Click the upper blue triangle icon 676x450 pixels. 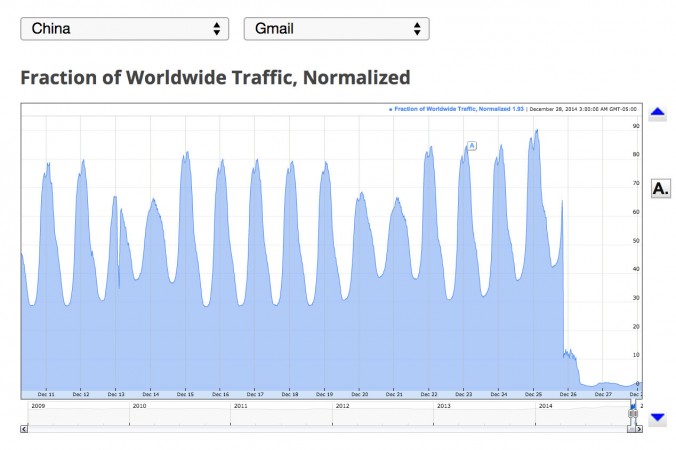pyautogui.click(x=657, y=114)
